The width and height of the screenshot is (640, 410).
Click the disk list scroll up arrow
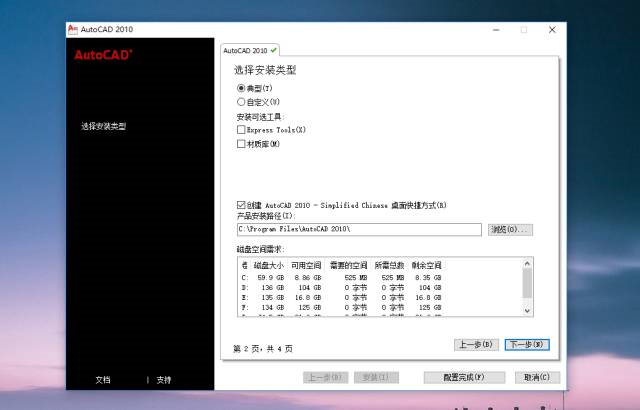[527, 264]
